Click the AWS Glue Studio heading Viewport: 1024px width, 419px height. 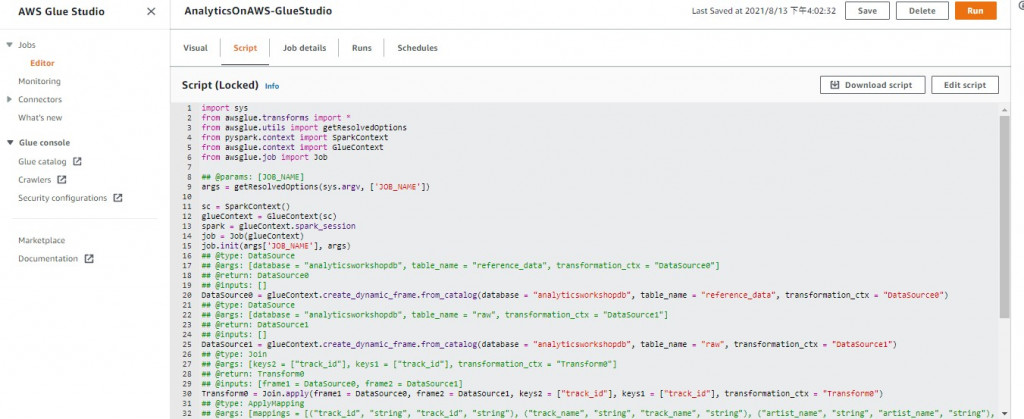click(61, 11)
